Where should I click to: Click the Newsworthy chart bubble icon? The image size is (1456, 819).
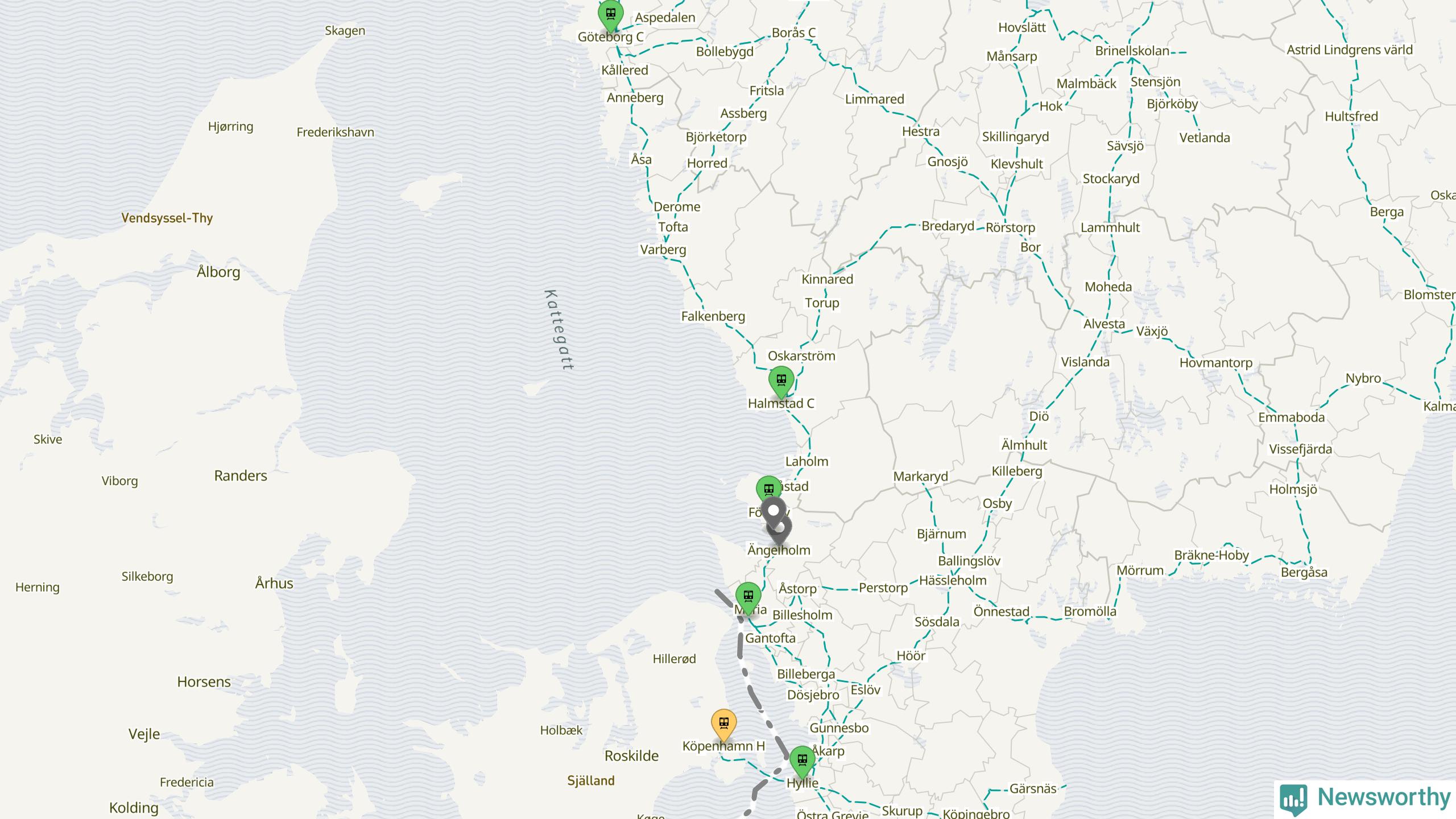(1293, 799)
